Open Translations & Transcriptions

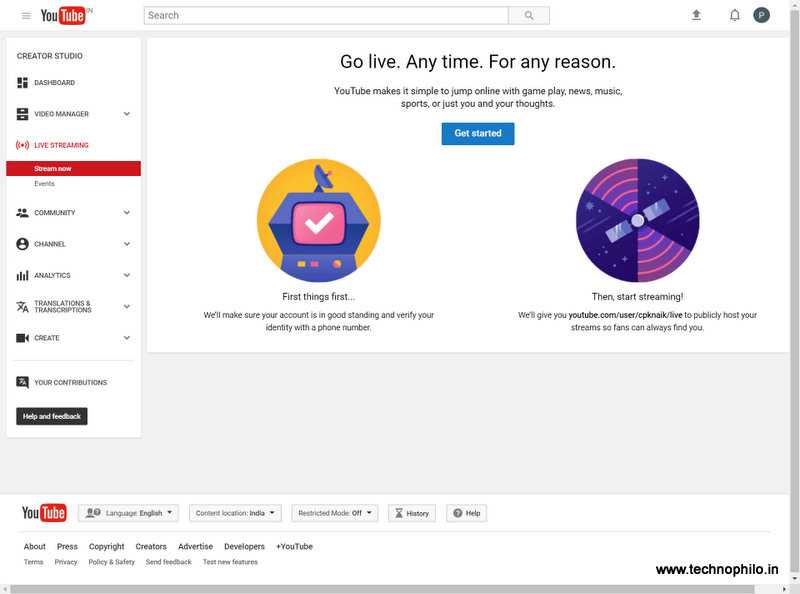[20, 306]
